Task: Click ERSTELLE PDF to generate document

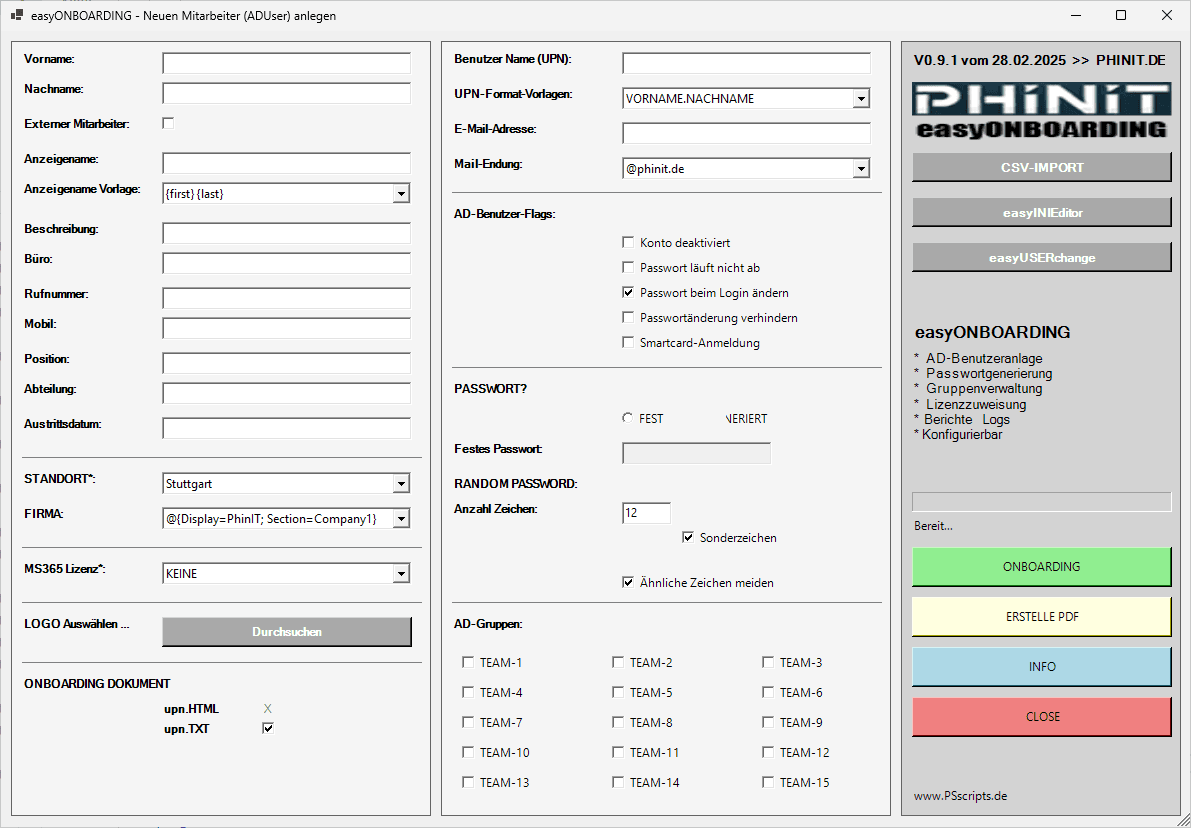Action: (1041, 616)
